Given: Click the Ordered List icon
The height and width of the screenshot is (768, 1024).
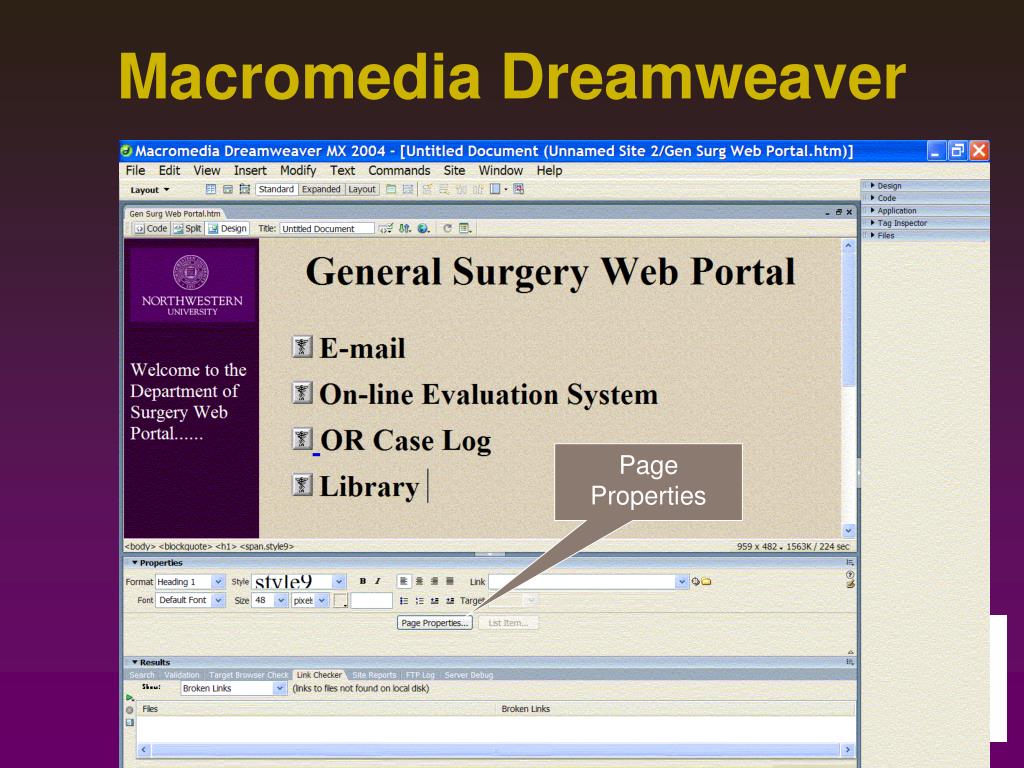Looking at the screenshot, I should point(419,601).
